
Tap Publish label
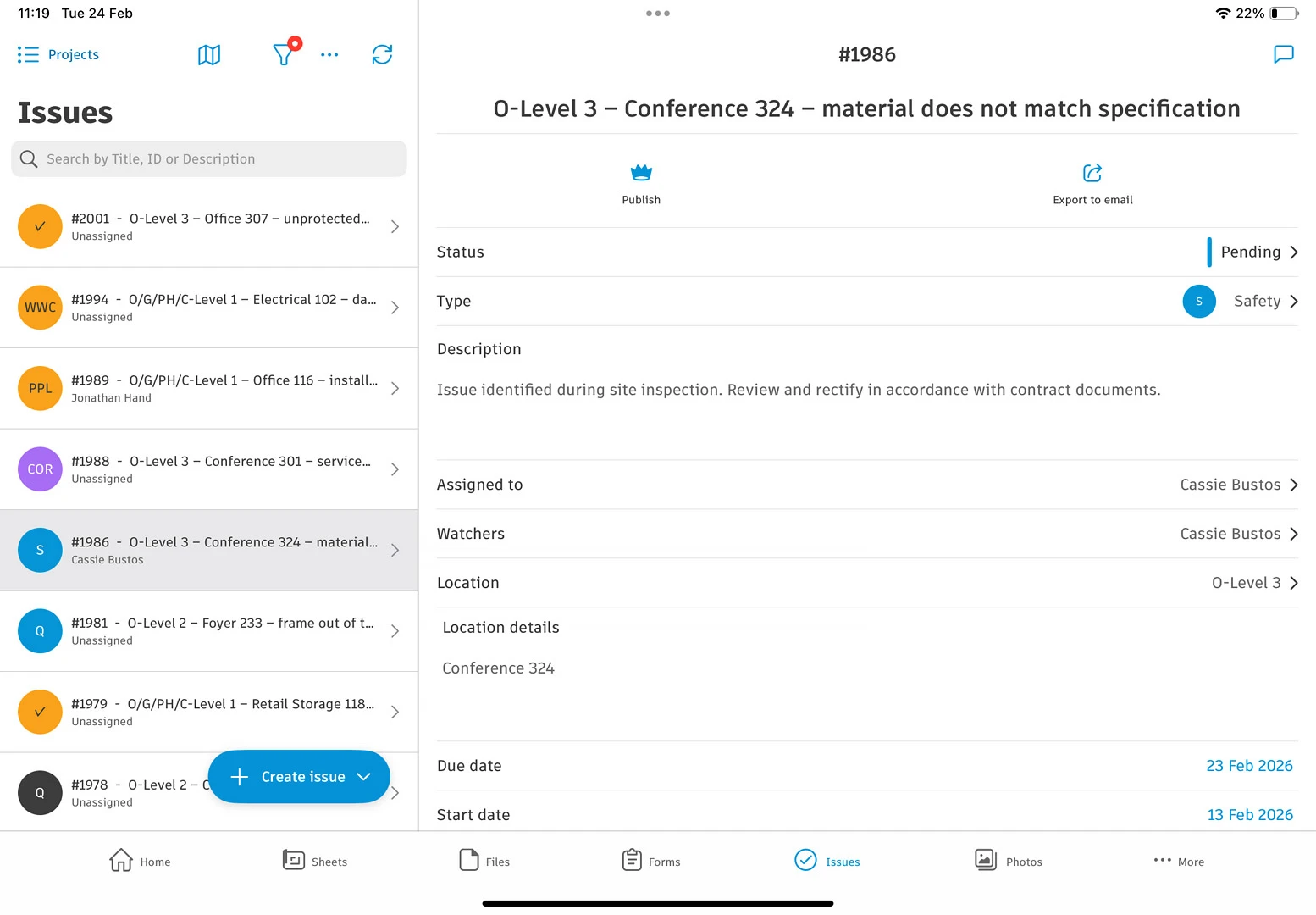coord(641,200)
